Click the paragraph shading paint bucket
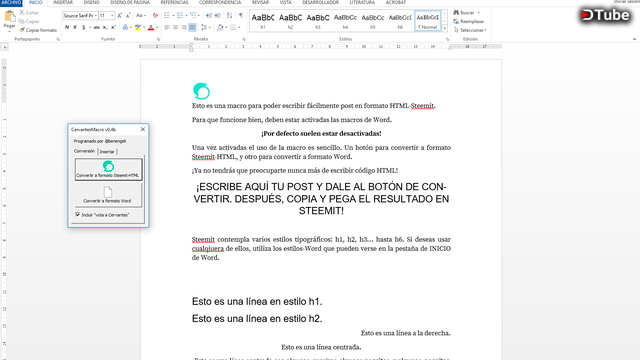Screen dimensions: 640x360 (x=220, y=27)
